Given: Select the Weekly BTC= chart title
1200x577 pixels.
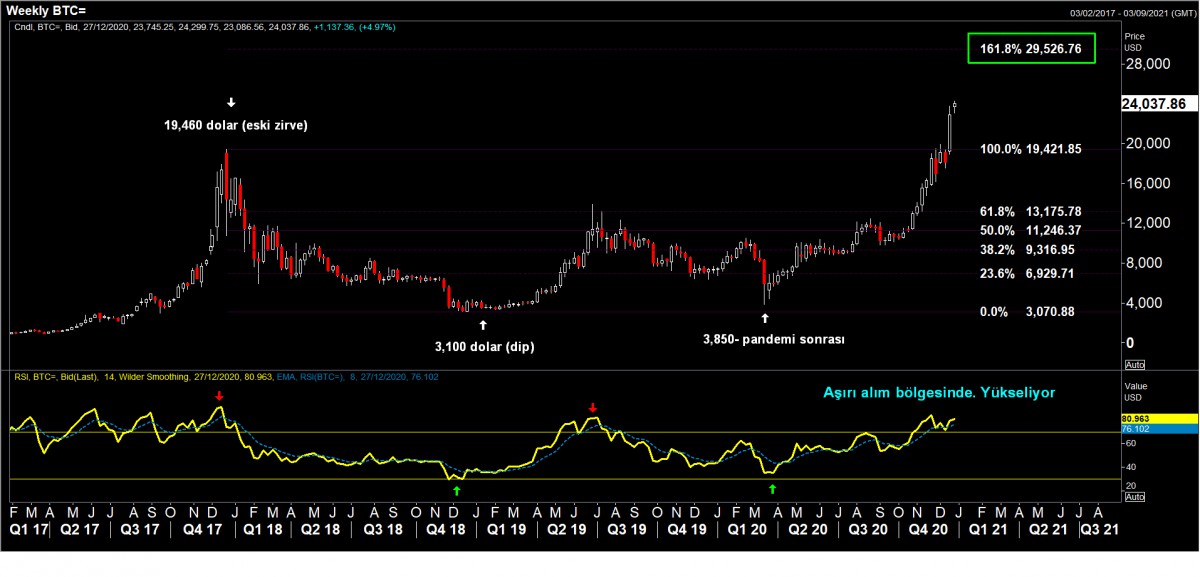Looking at the screenshot, I should (46, 9).
